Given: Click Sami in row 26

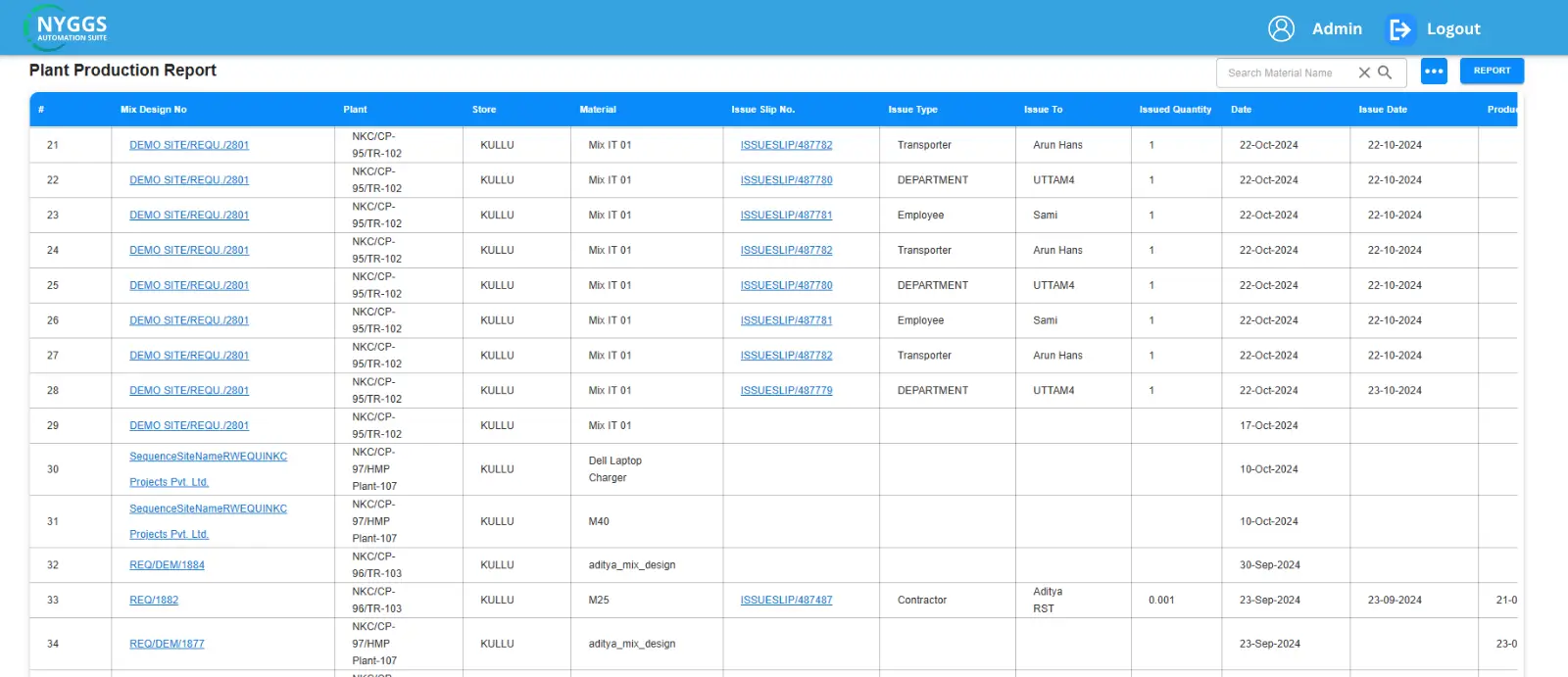Looking at the screenshot, I should pos(1045,320).
